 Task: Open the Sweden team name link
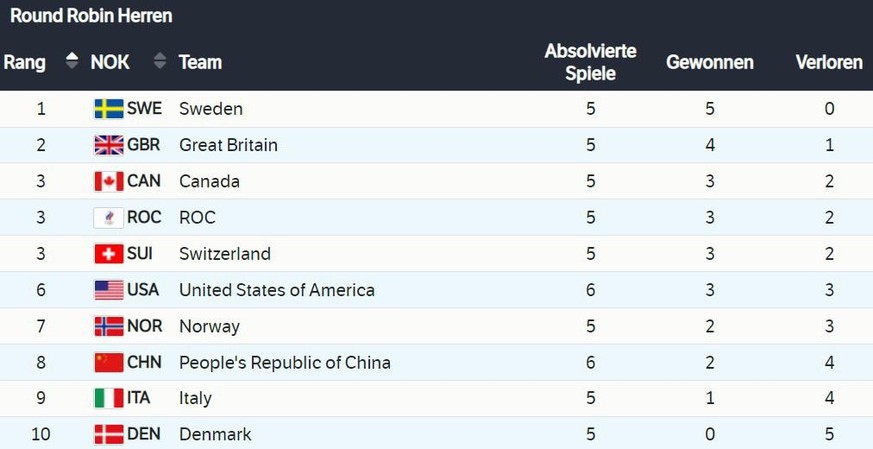point(210,109)
